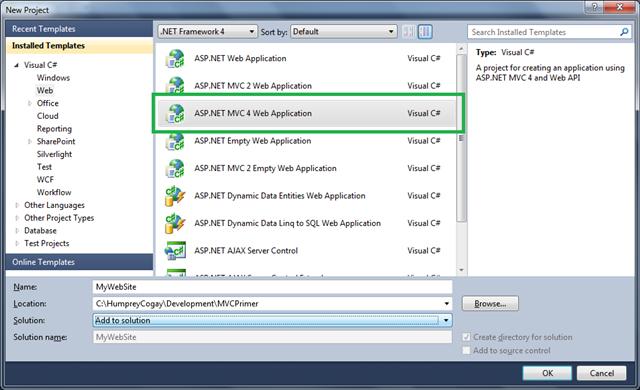
Task: Click the ASP.NET MVC 2 Web Application icon
Action: tap(175, 86)
